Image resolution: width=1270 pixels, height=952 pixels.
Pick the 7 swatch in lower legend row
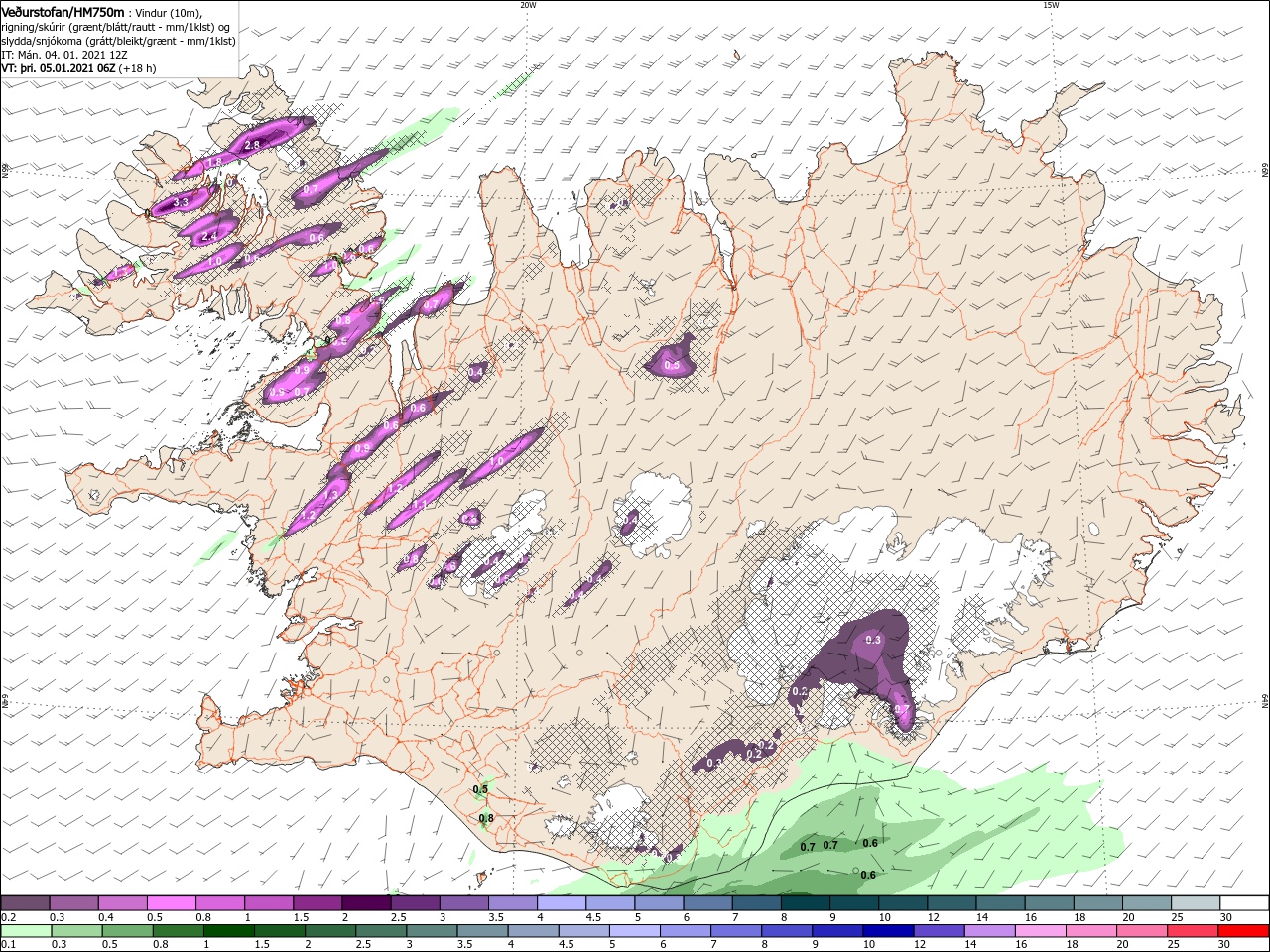736,931
